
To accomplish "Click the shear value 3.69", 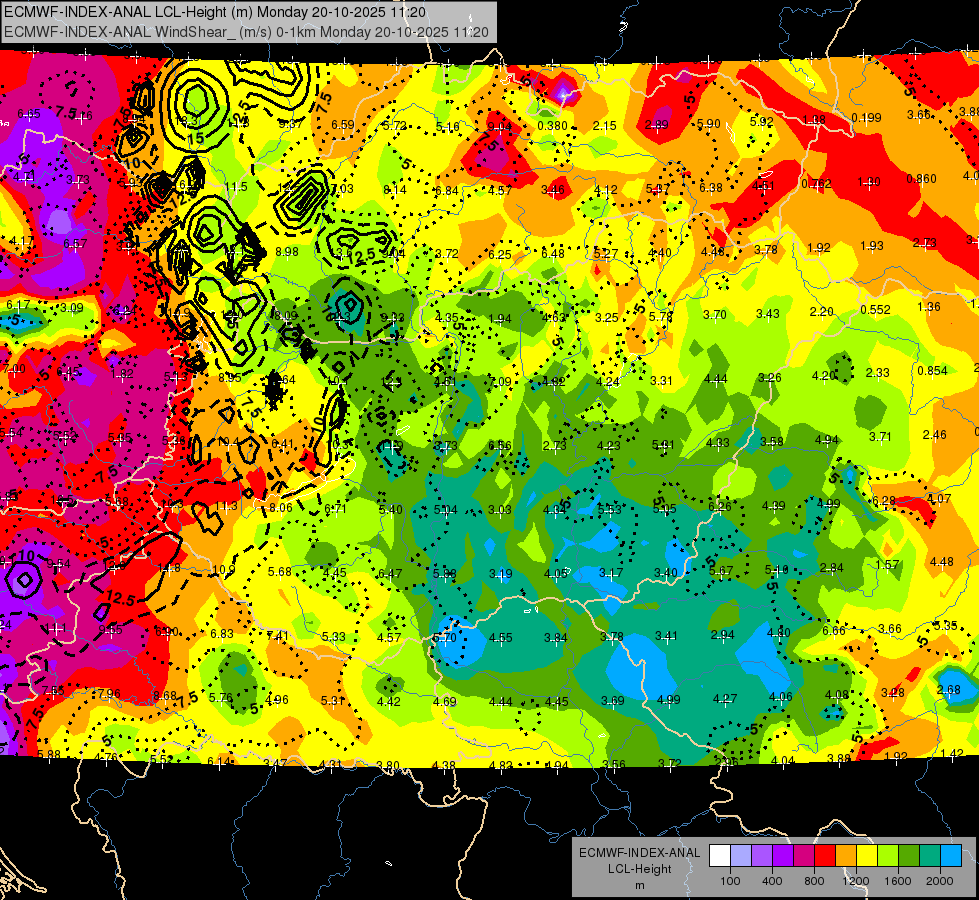I will 612,701.
